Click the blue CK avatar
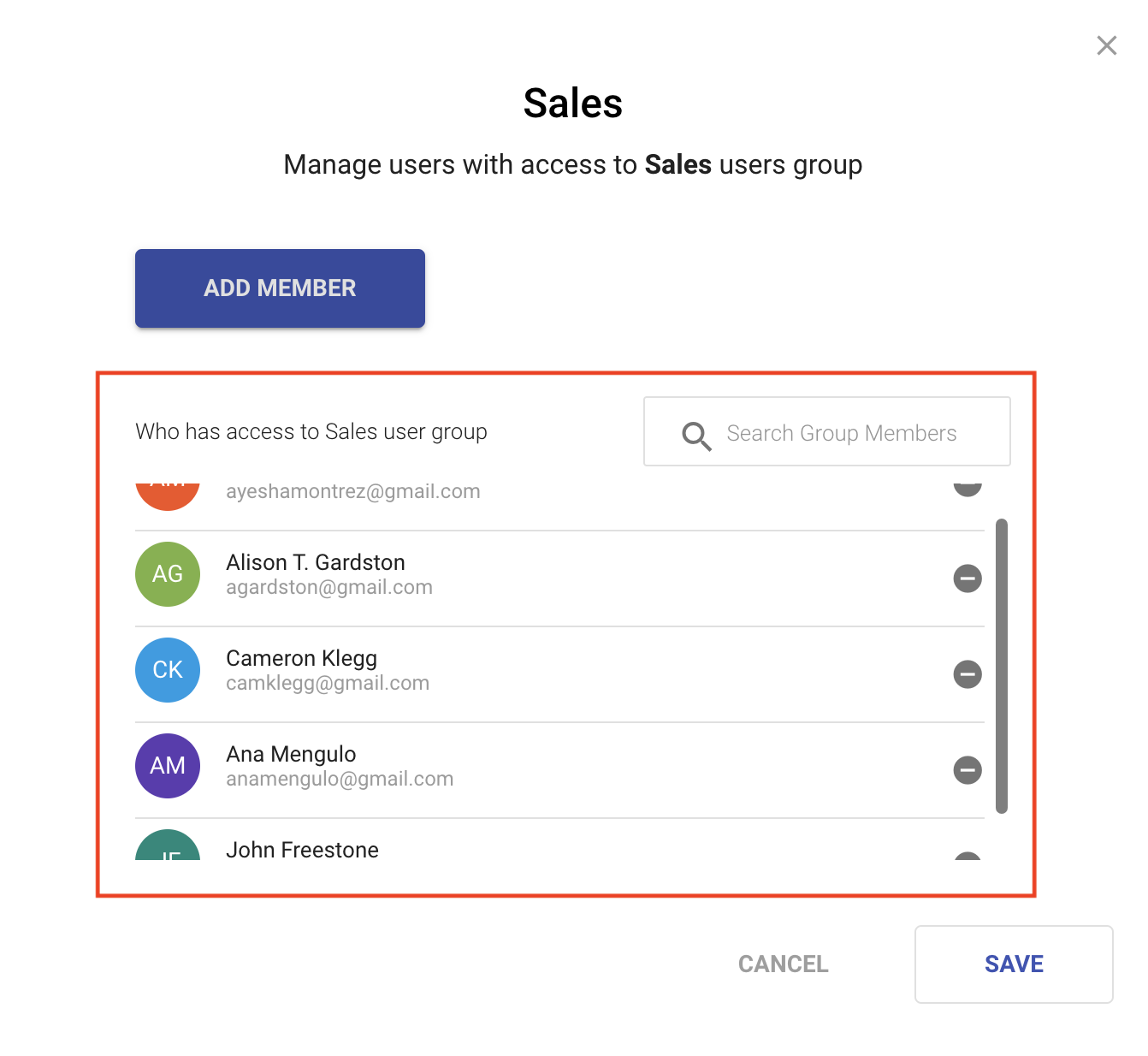 coord(168,670)
